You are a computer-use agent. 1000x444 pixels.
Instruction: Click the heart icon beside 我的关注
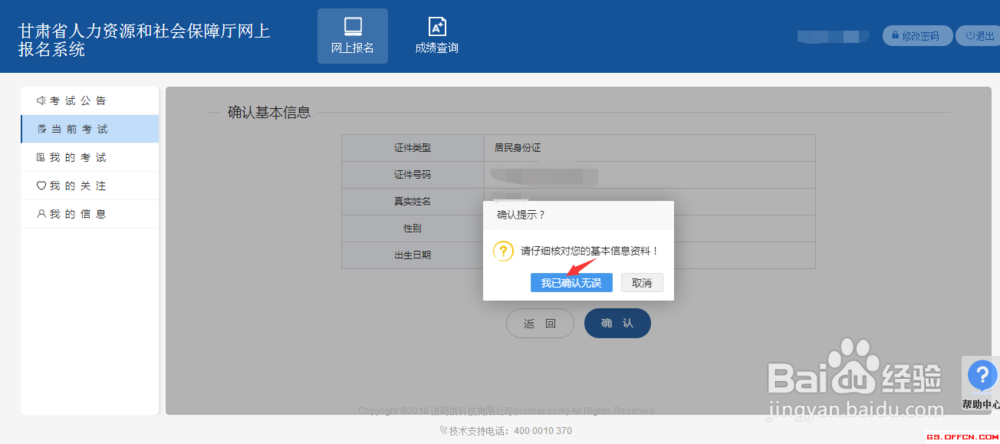coord(41,186)
